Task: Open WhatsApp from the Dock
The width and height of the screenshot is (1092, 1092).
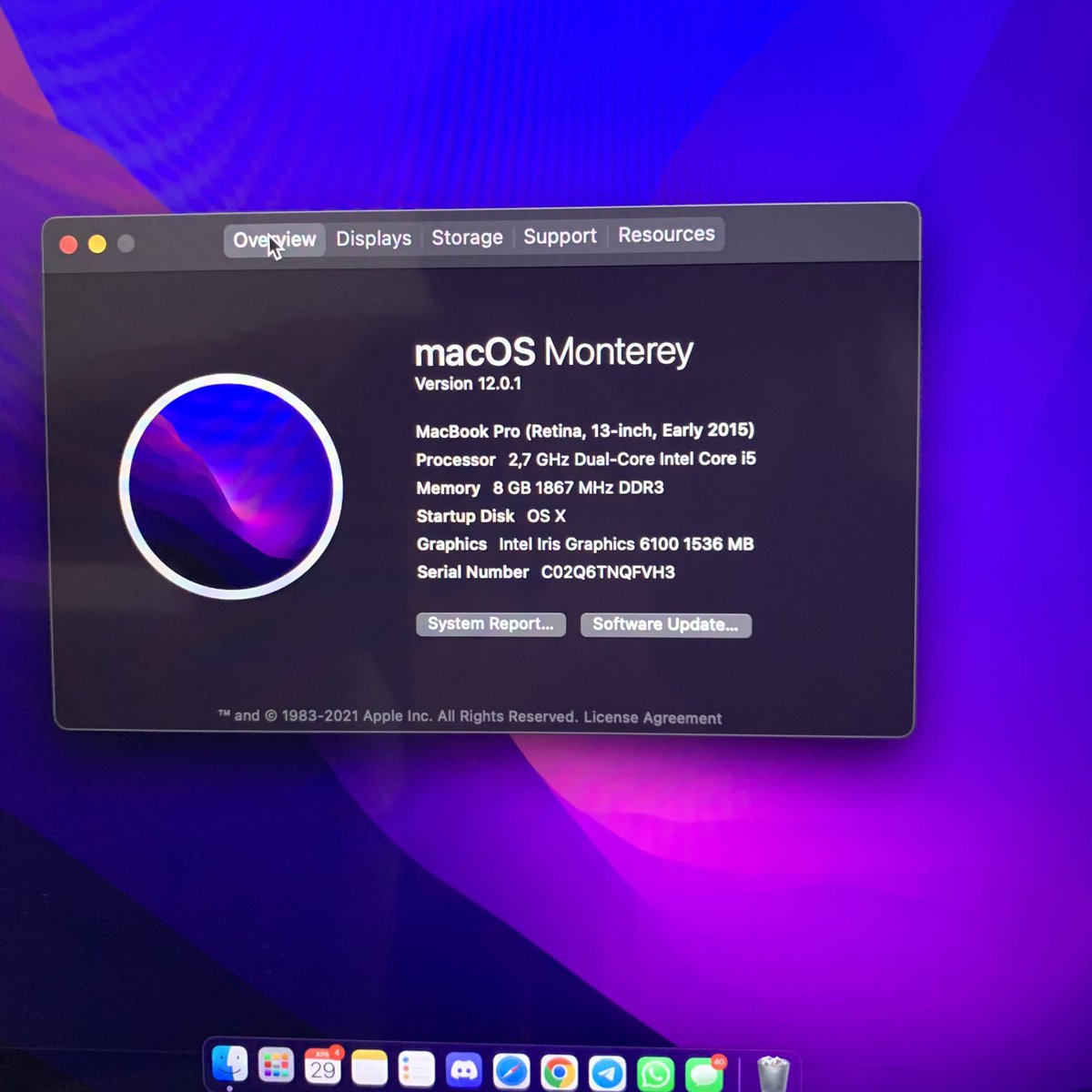Action: tap(656, 1075)
